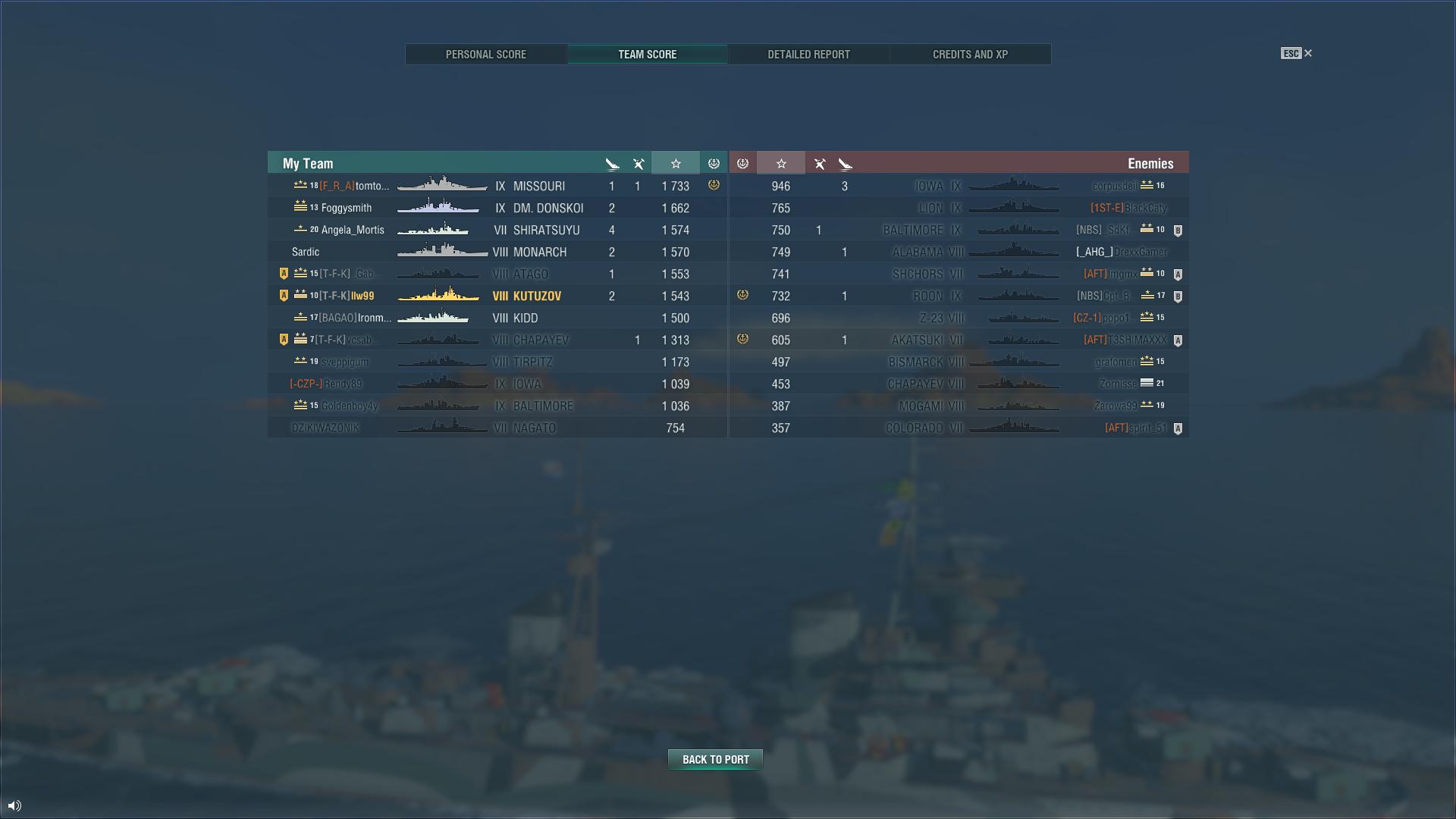Sort Enemies by base XP star
Screen dimensions: 1456x819
(781, 164)
